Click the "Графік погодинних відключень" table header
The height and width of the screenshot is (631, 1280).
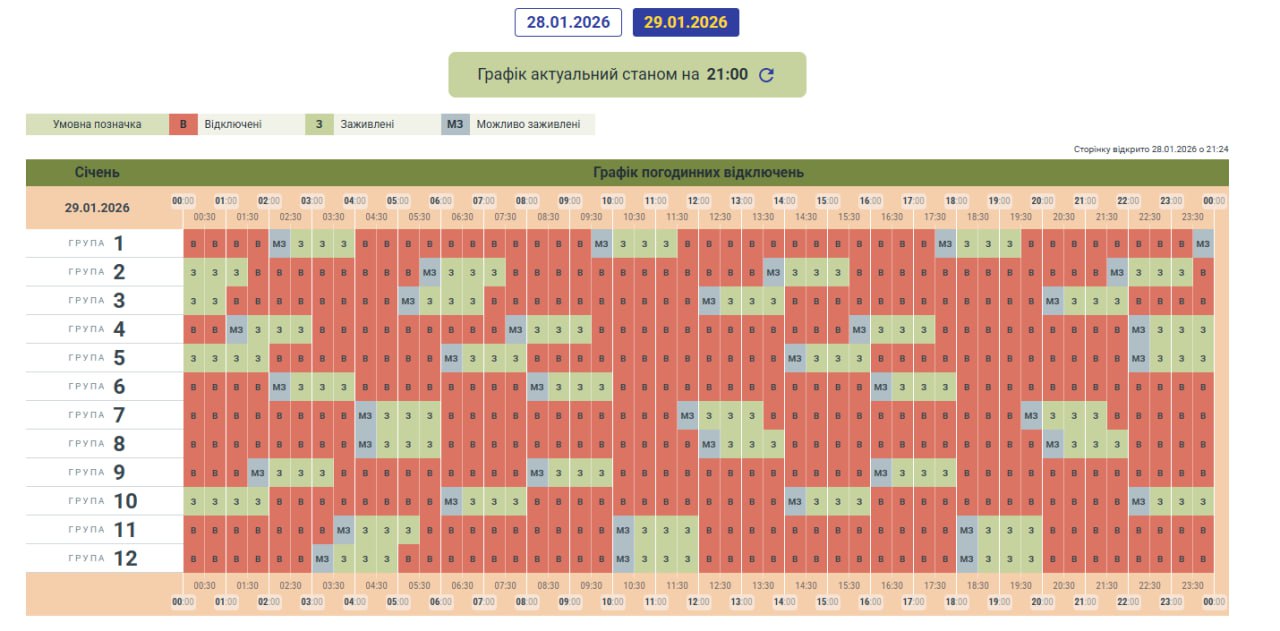(698, 173)
